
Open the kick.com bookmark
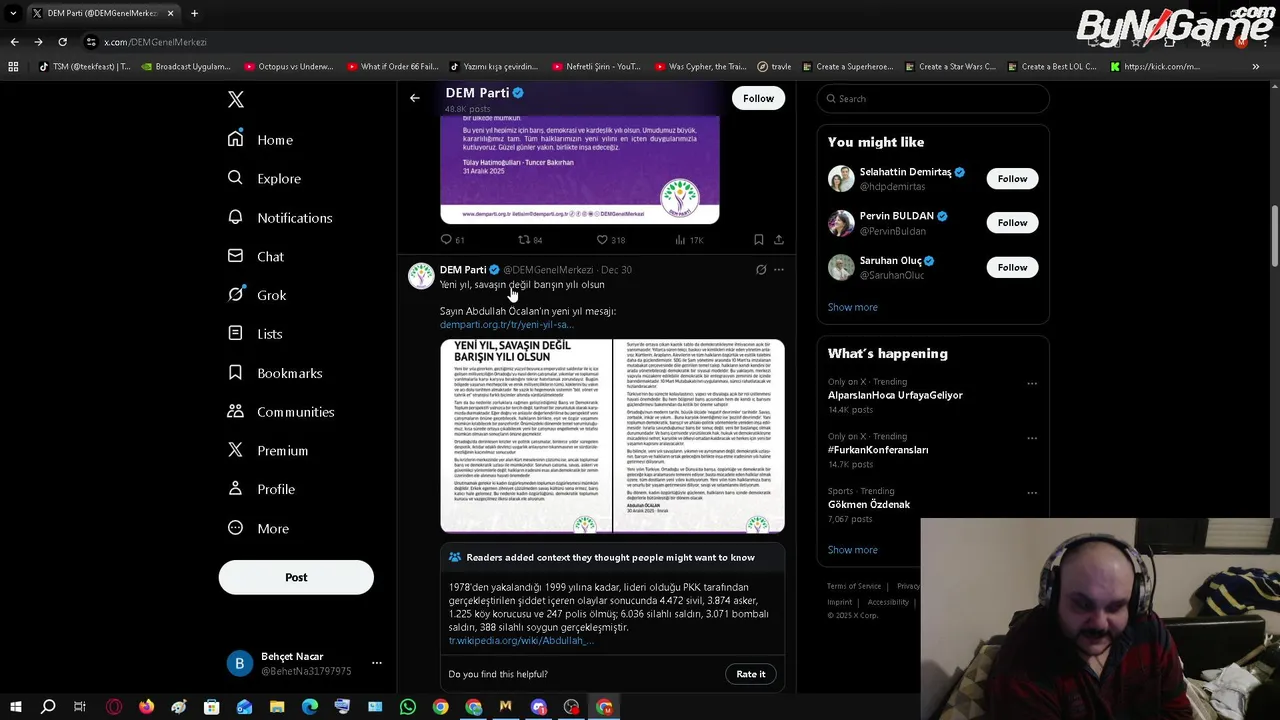click(x=1155, y=67)
